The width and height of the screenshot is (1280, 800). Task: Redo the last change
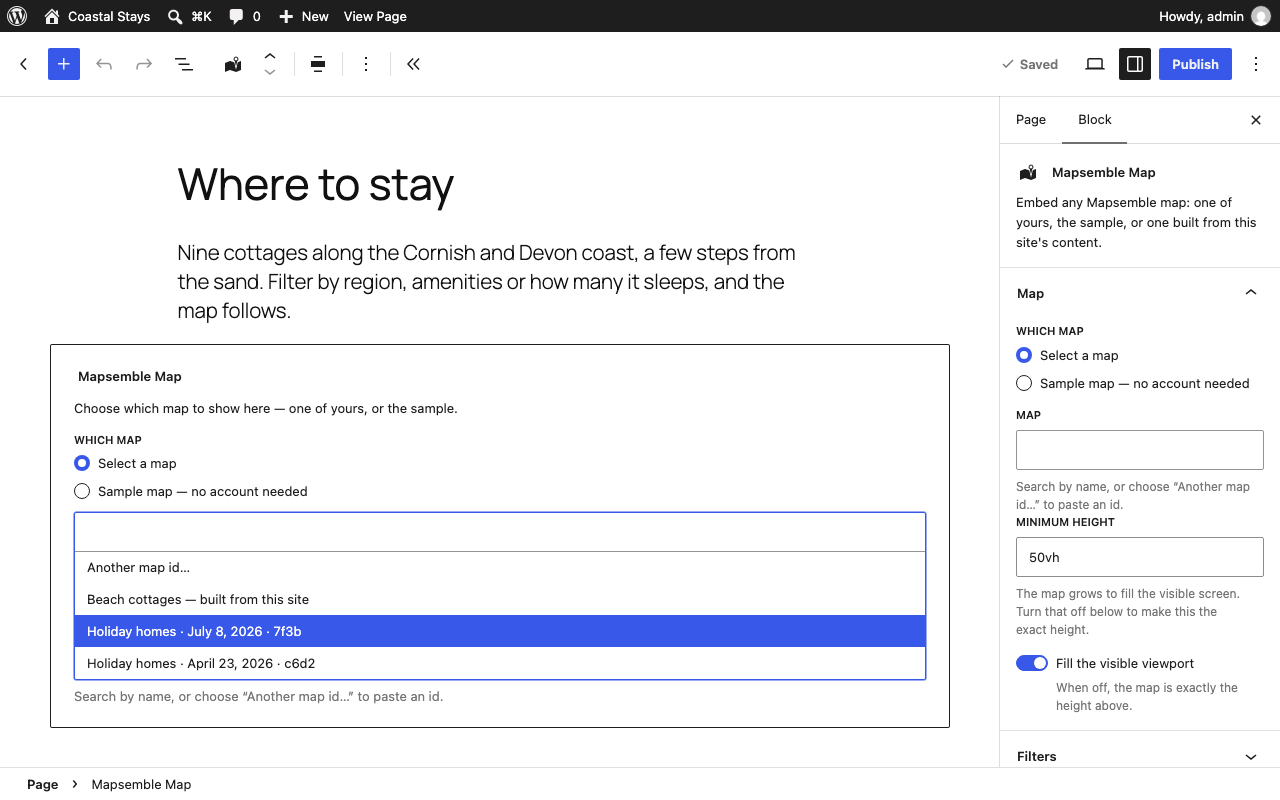click(x=144, y=64)
